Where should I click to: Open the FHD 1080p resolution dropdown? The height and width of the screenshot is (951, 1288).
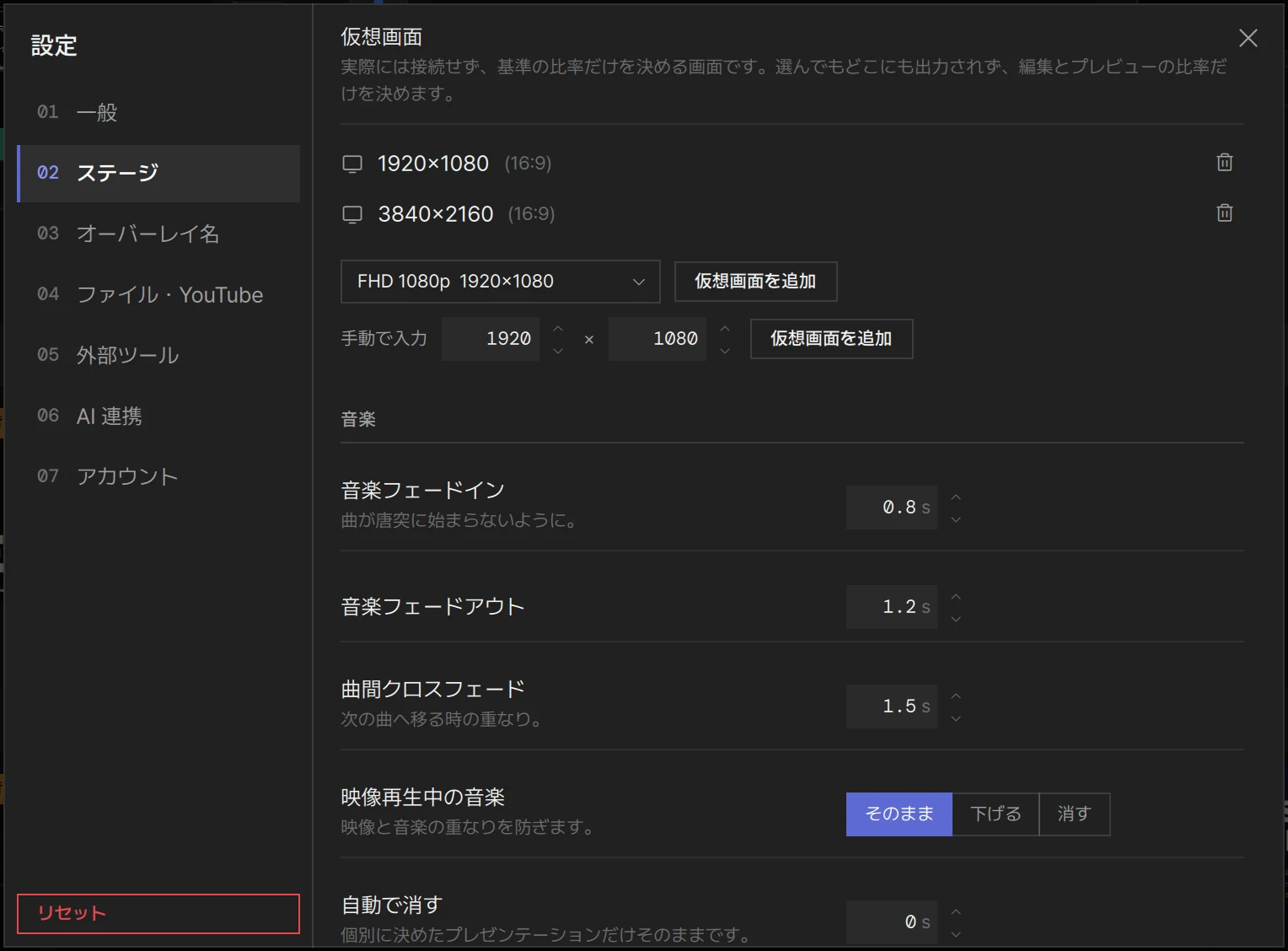(x=500, y=282)
